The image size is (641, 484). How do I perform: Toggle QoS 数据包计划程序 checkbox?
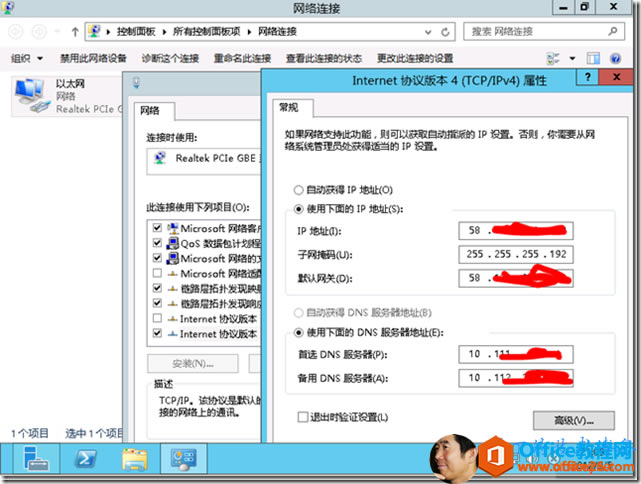157,243
